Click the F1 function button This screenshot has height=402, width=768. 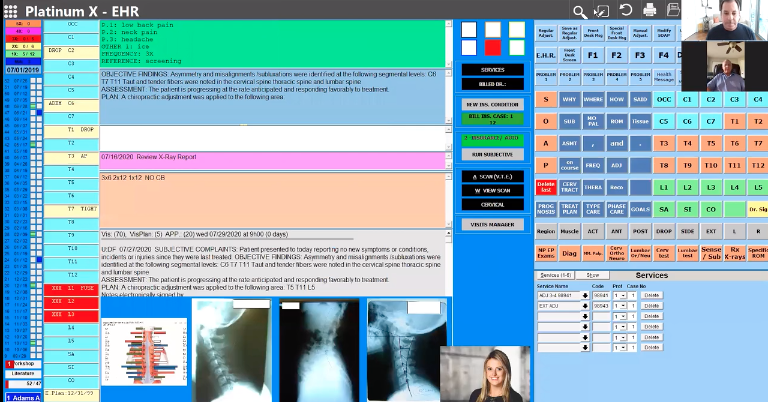click(x=593, y=55)
